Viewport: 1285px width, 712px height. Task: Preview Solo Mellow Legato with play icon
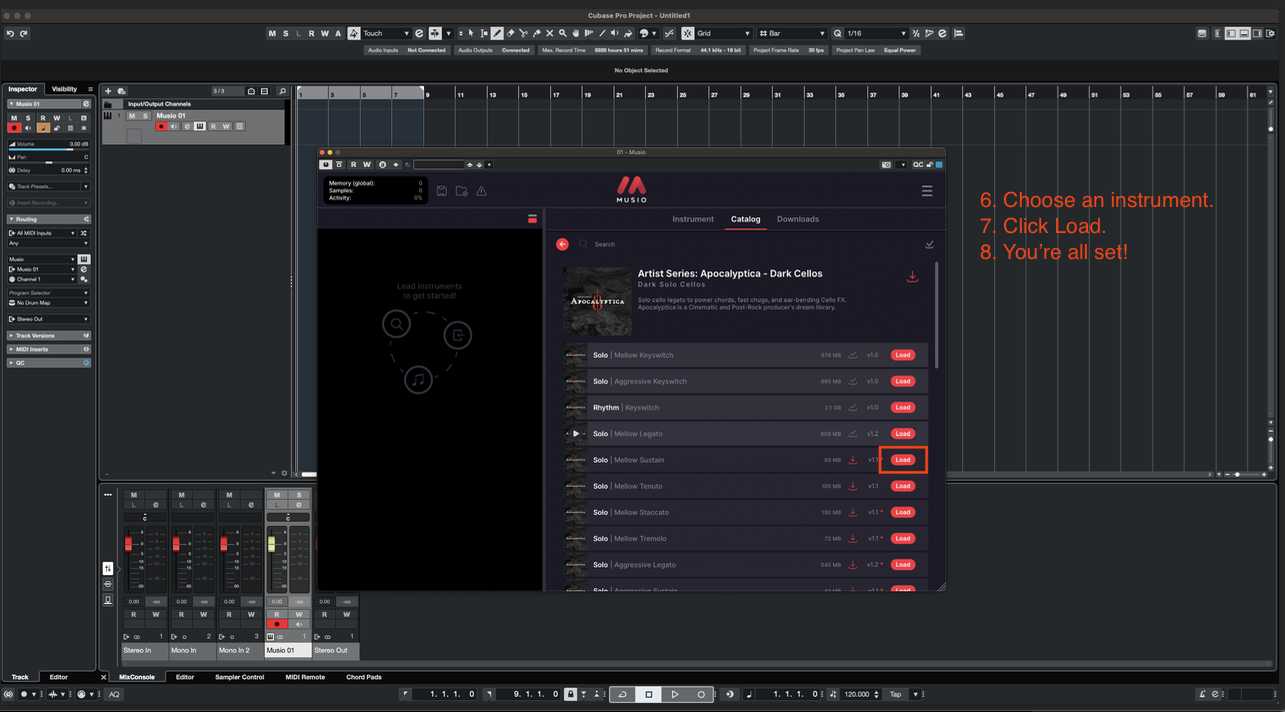click(x=576, y=434)
